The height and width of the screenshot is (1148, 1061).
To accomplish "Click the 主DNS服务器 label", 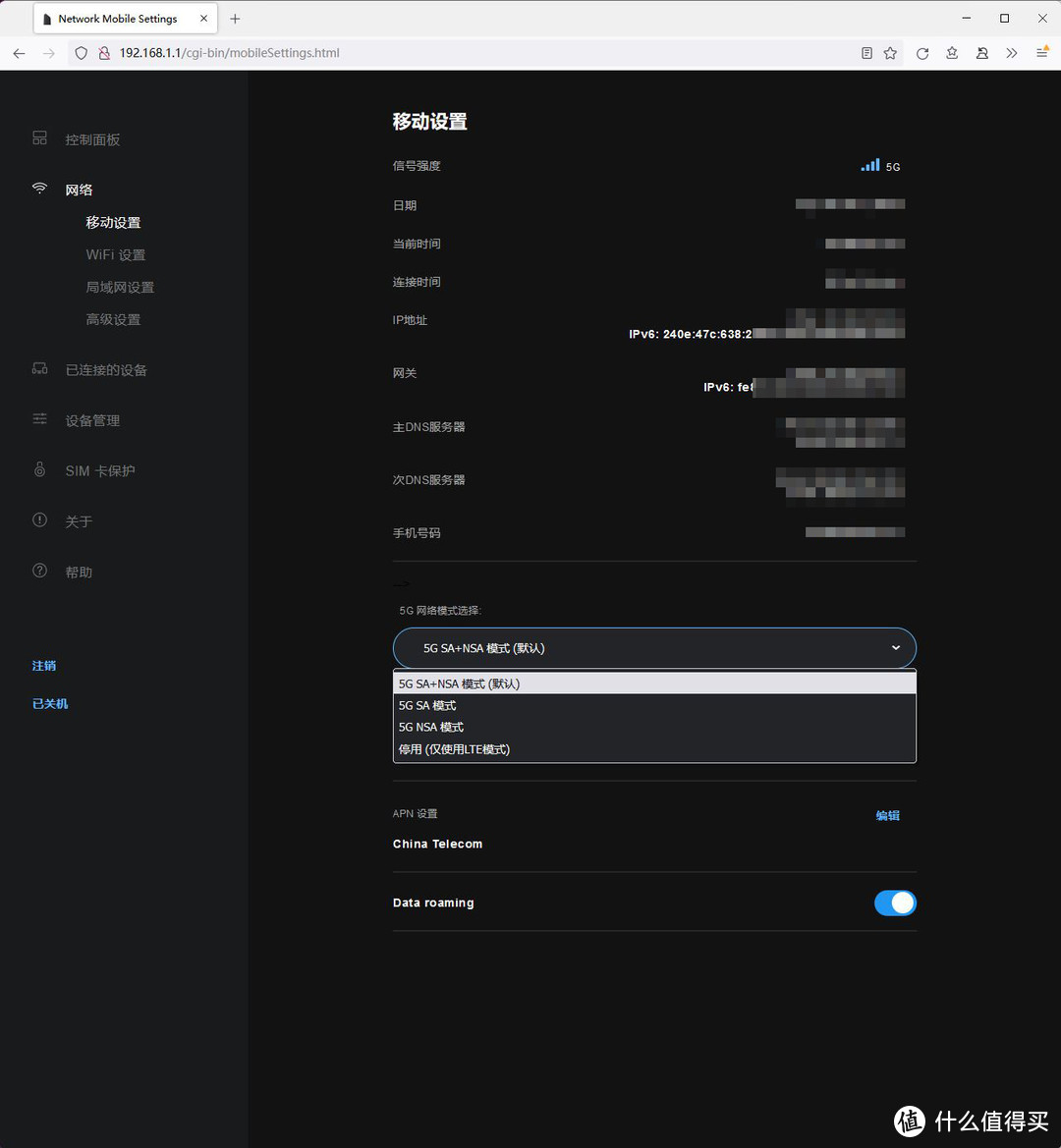I will click(429, 427).
